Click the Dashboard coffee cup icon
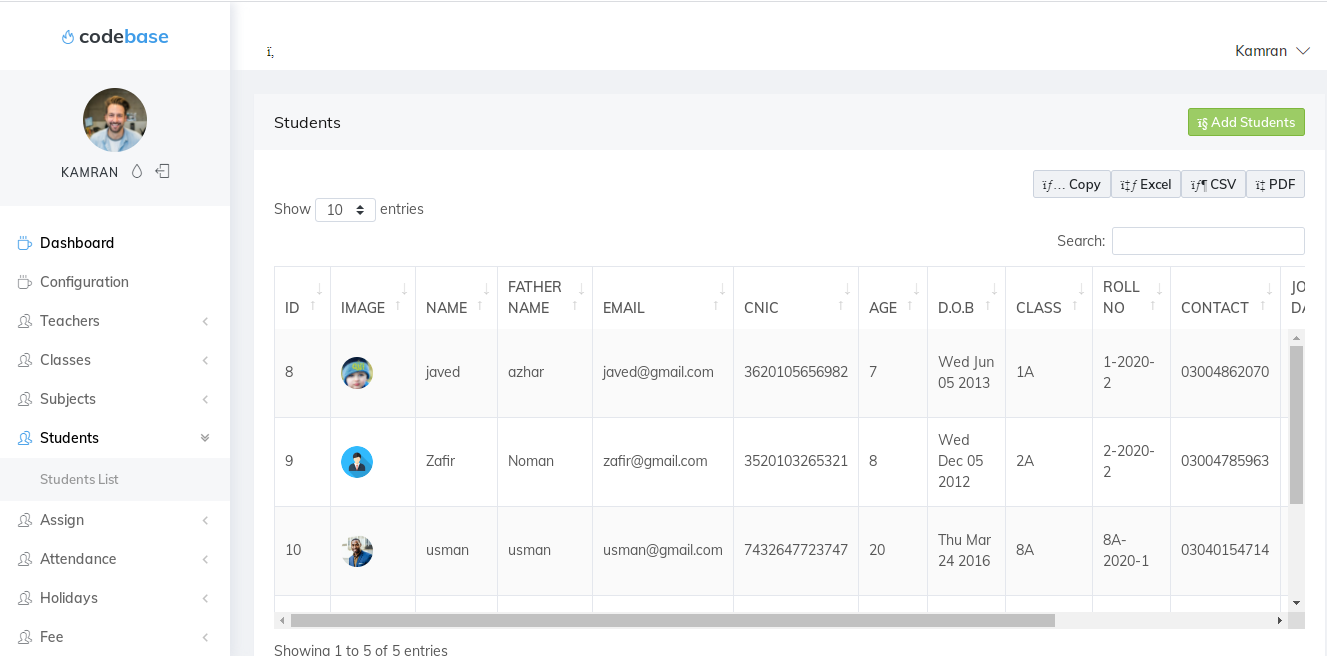This screenshot has width=1327, height=656. point(25,243)
